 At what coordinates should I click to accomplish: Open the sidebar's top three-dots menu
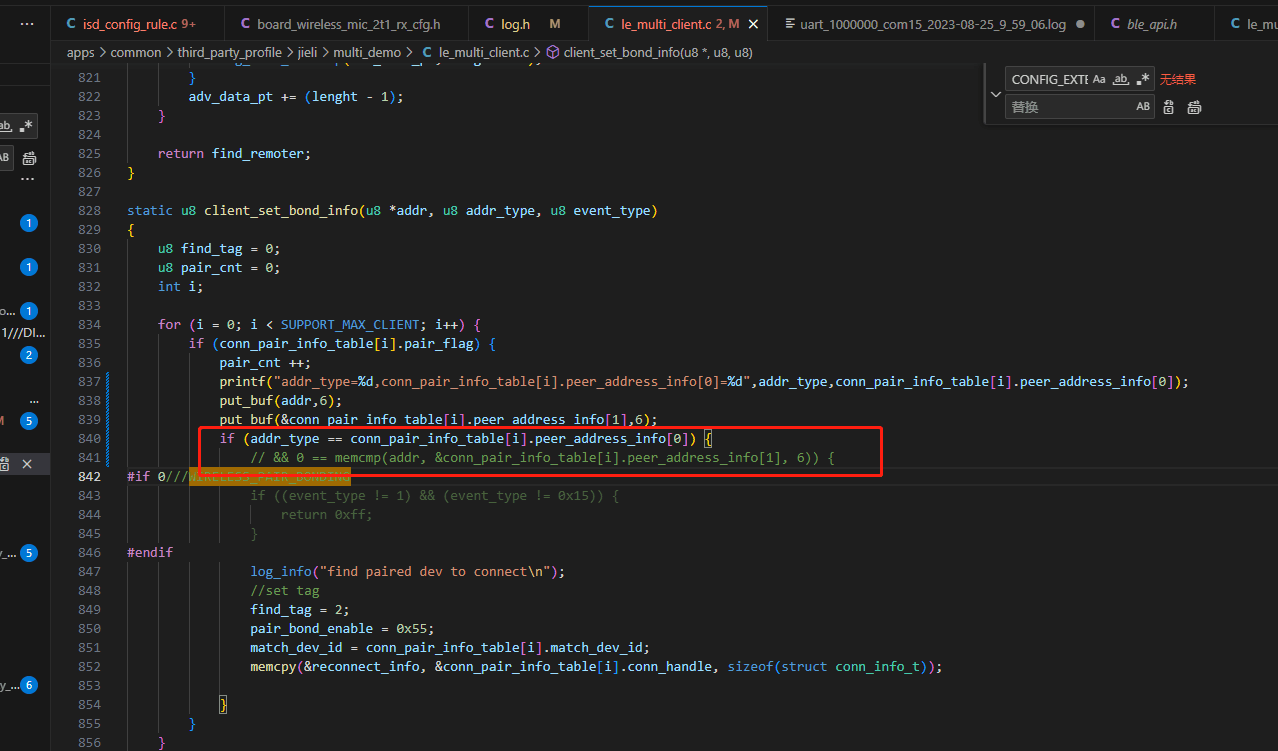coord(27,23)
